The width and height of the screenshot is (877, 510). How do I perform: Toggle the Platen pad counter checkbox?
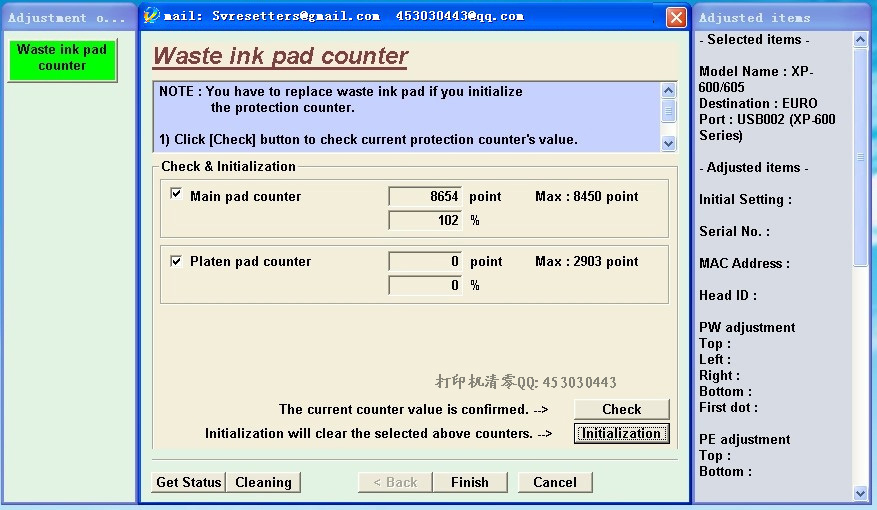click(x=177, y=261)
